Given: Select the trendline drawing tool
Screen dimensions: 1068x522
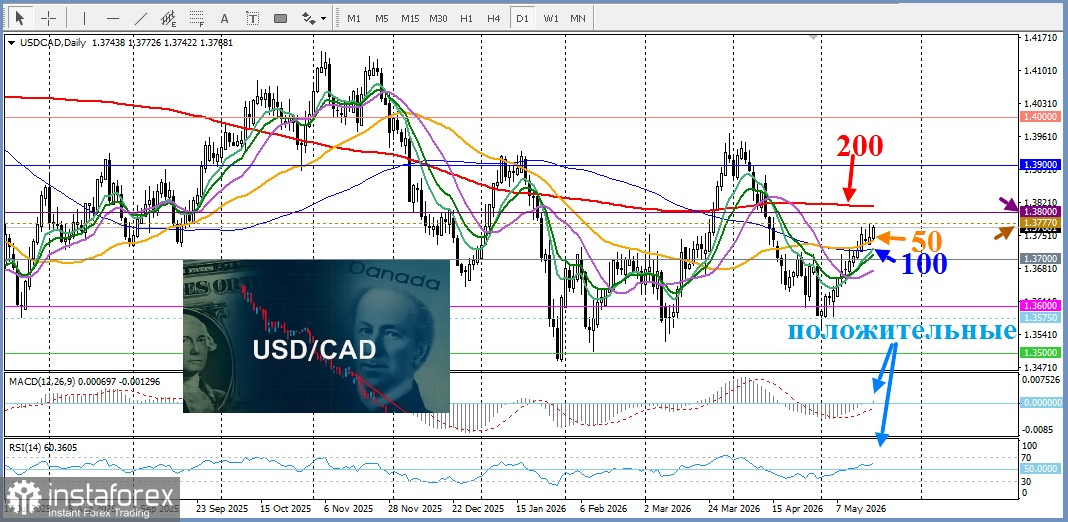Looking at the screenshot, I should point(141,18).
